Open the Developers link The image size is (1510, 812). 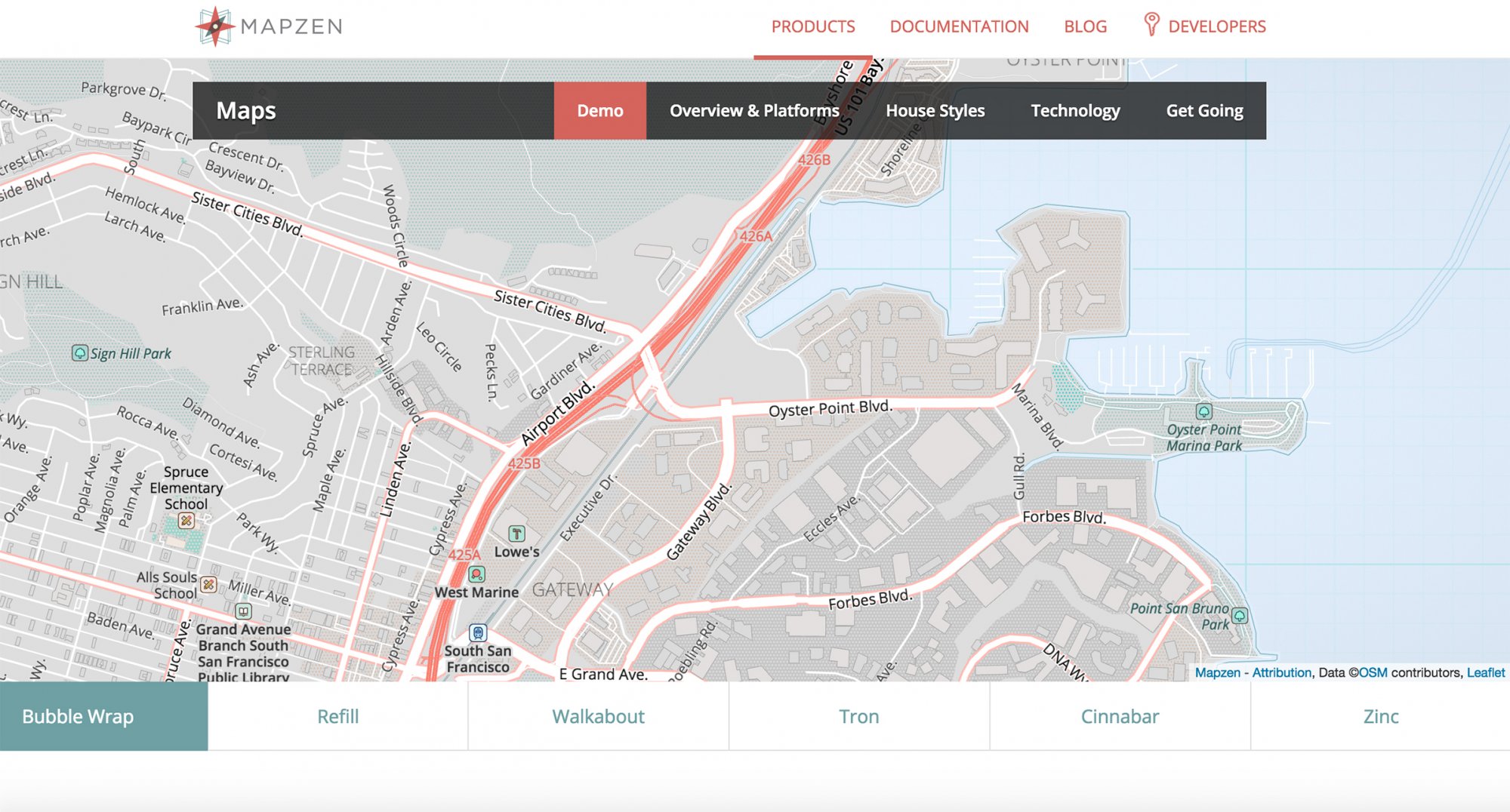pos(1216,26)
